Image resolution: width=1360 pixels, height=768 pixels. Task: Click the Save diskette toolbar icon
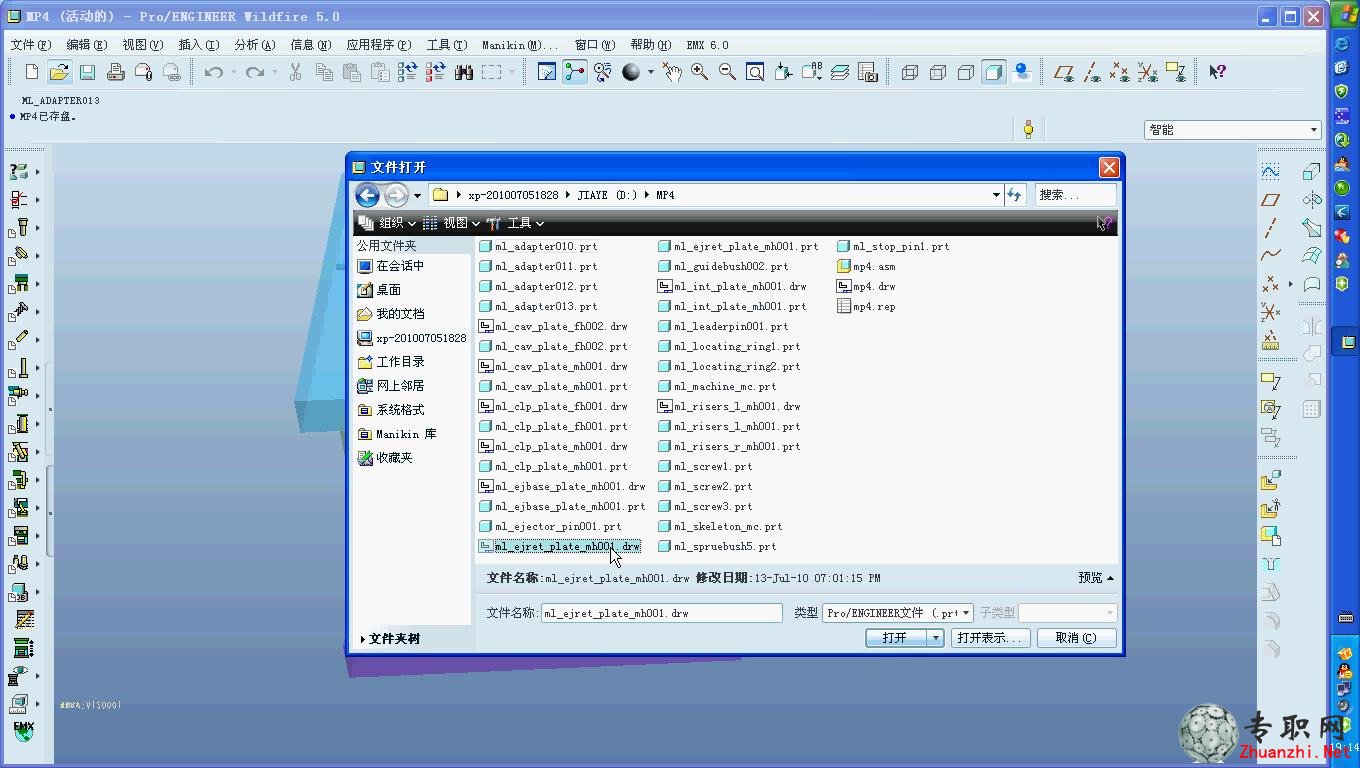pyautogui.click(x=87, y=72)
